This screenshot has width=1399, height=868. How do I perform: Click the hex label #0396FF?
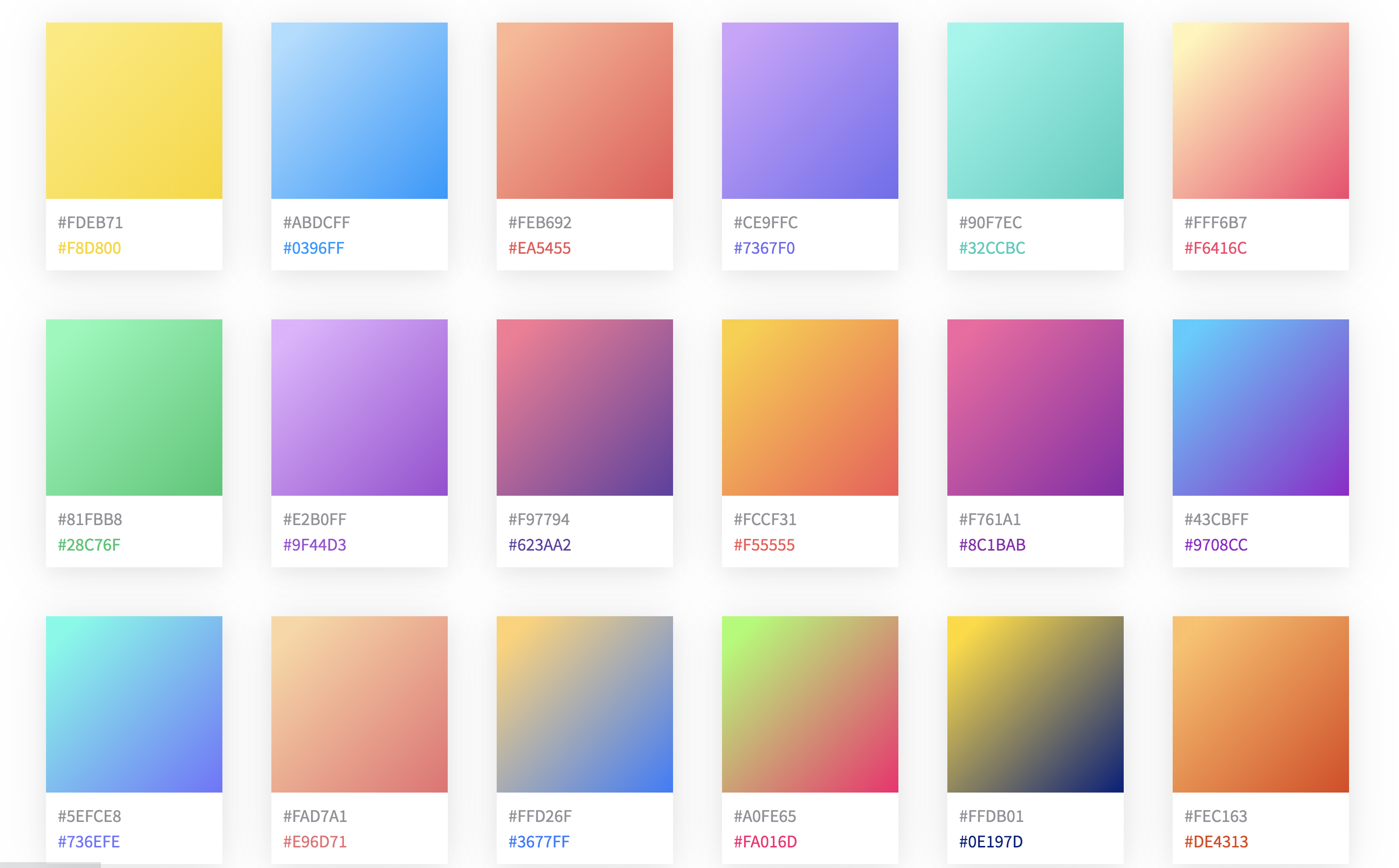pyautogui.click(x=314, y=248)
